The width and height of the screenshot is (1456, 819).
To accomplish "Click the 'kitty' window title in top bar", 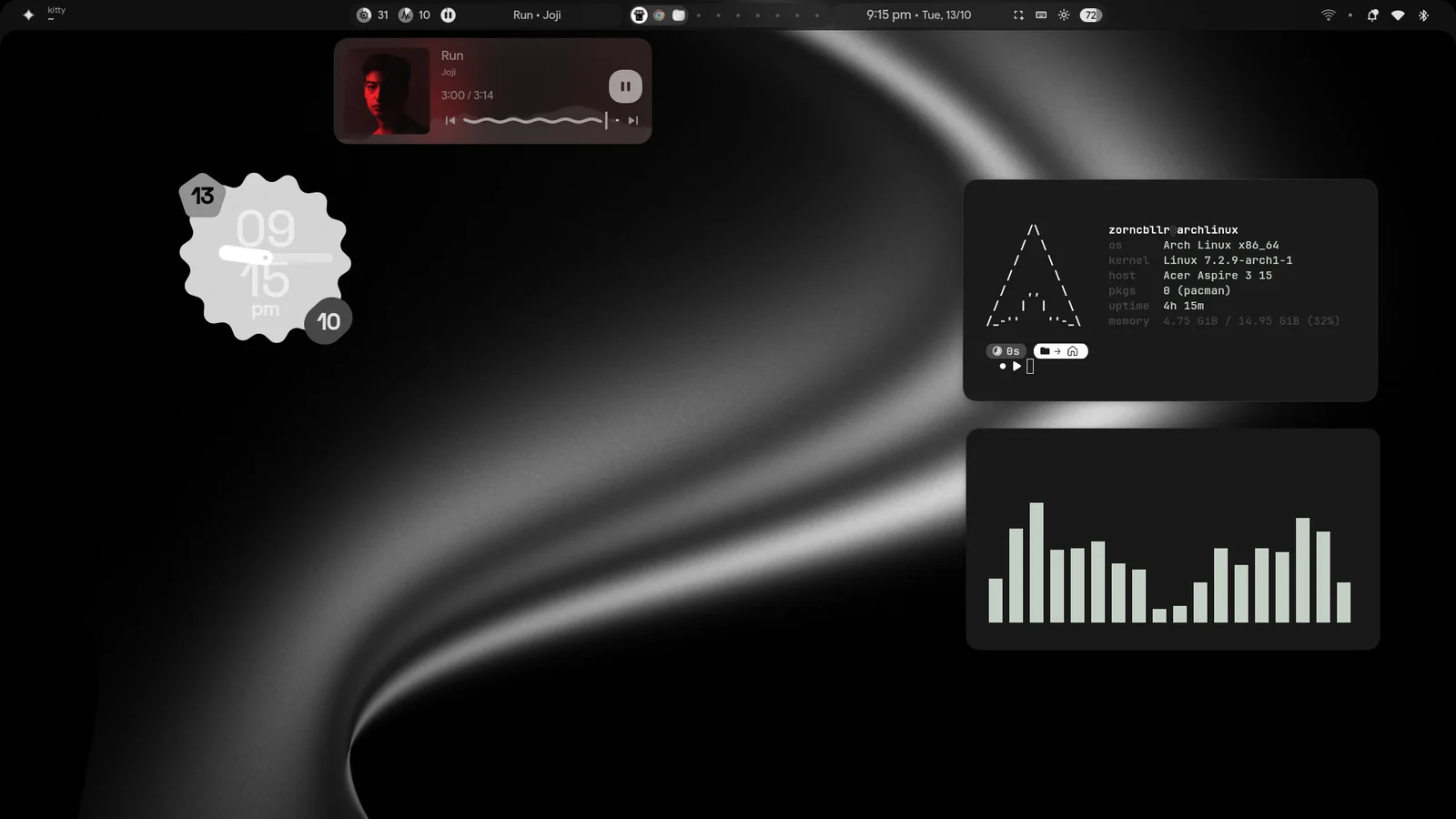I will point(56,10).
